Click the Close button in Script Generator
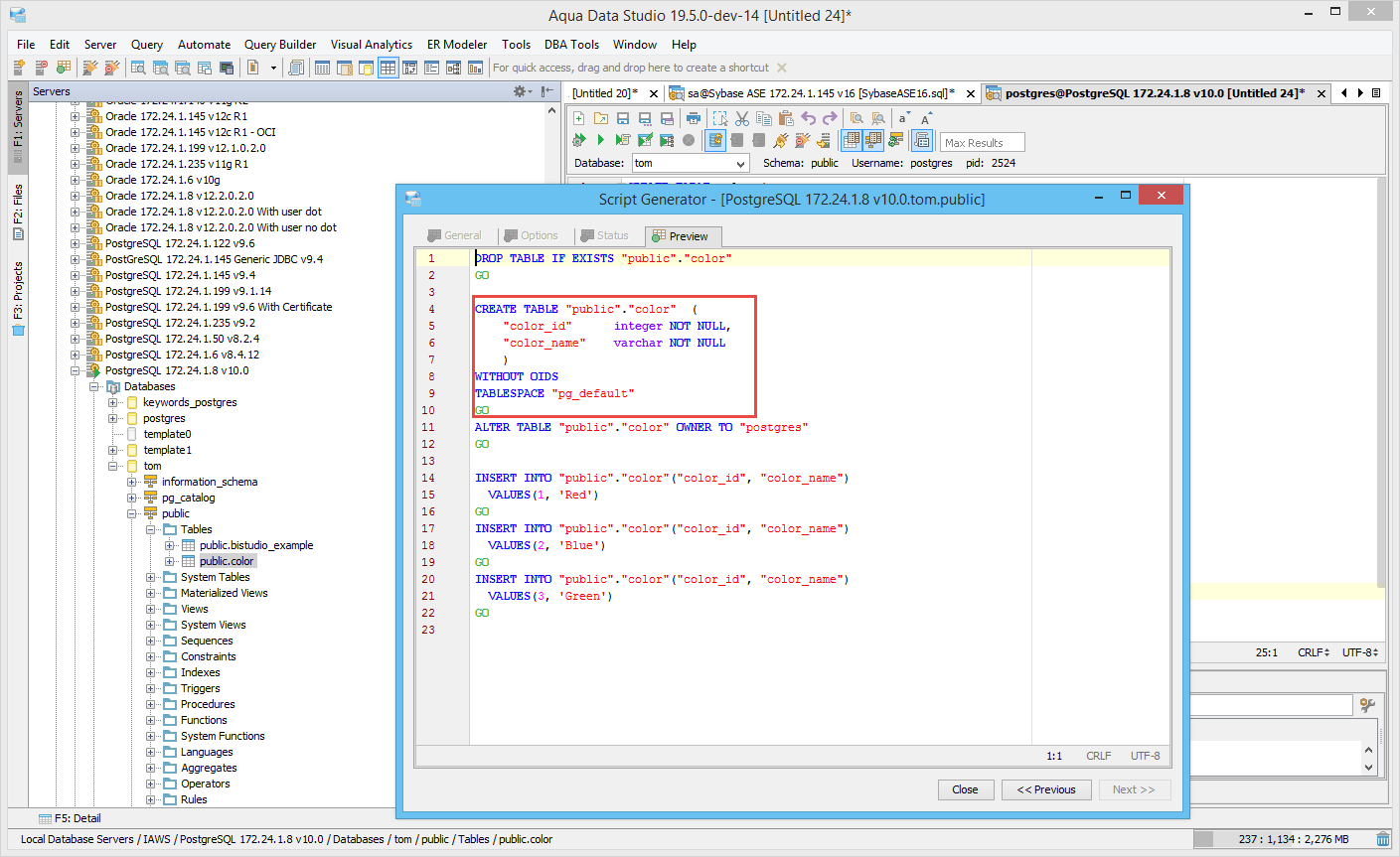This screenshot has width=1400, height=857. pos(965,789)
